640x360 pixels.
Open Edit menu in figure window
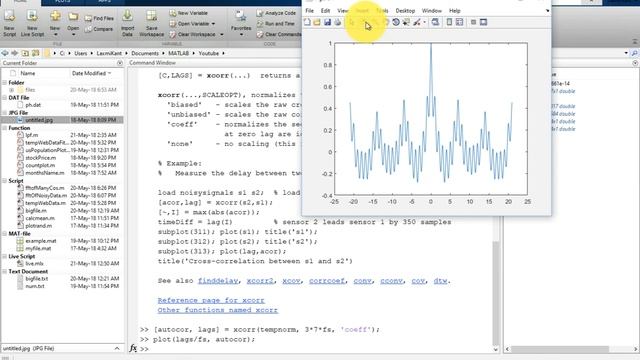[x=325, y=11]
